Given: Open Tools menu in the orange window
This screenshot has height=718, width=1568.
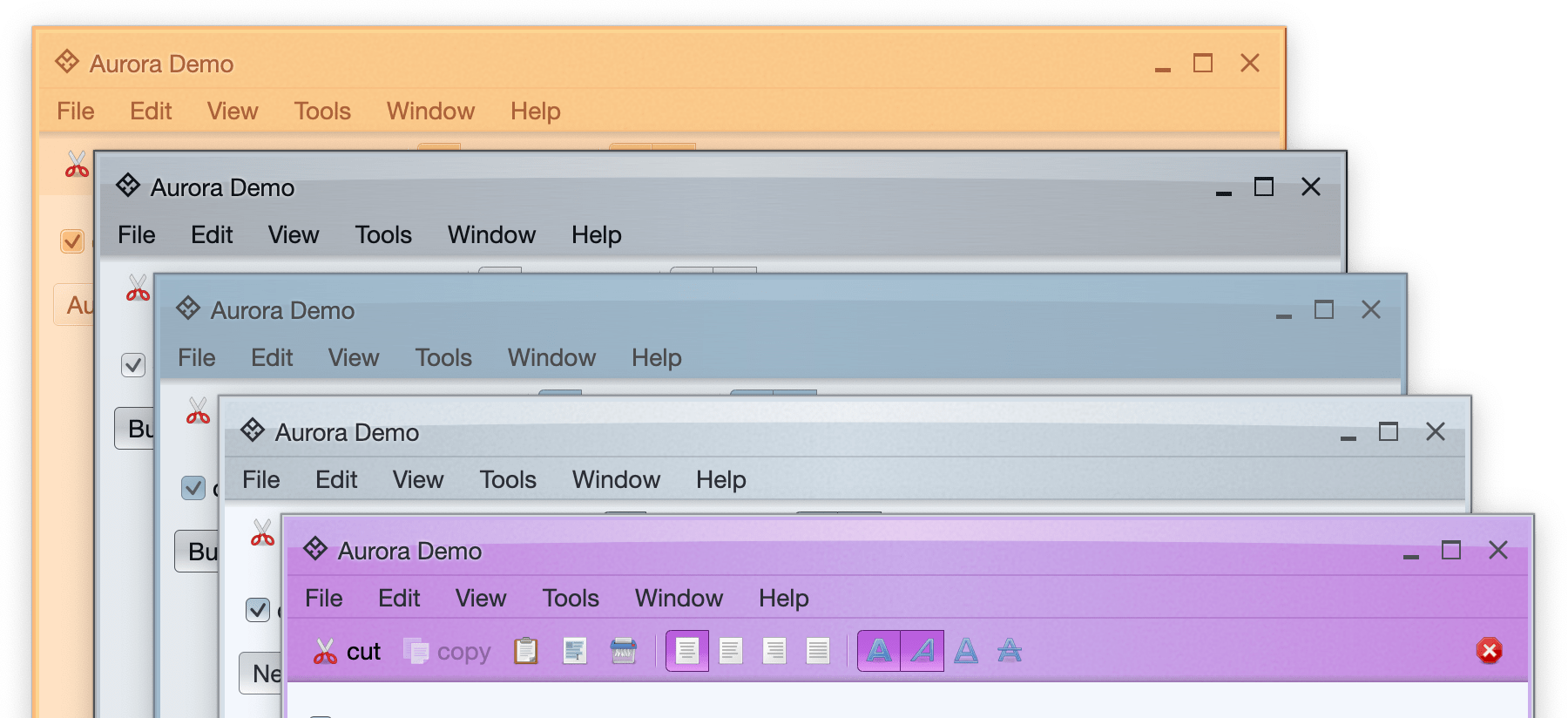Looking at the screenshot, I should [x=322, y=111].
